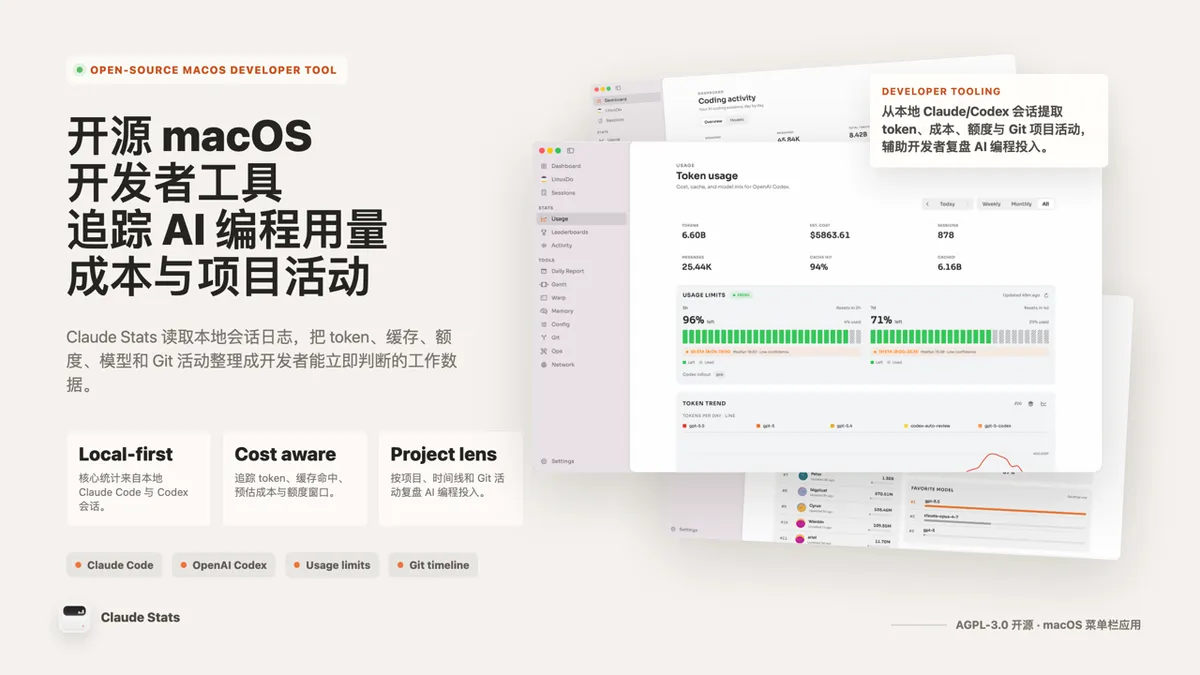
Task: Click the OpenAI Codex chip
Action: tap(224, 565)
